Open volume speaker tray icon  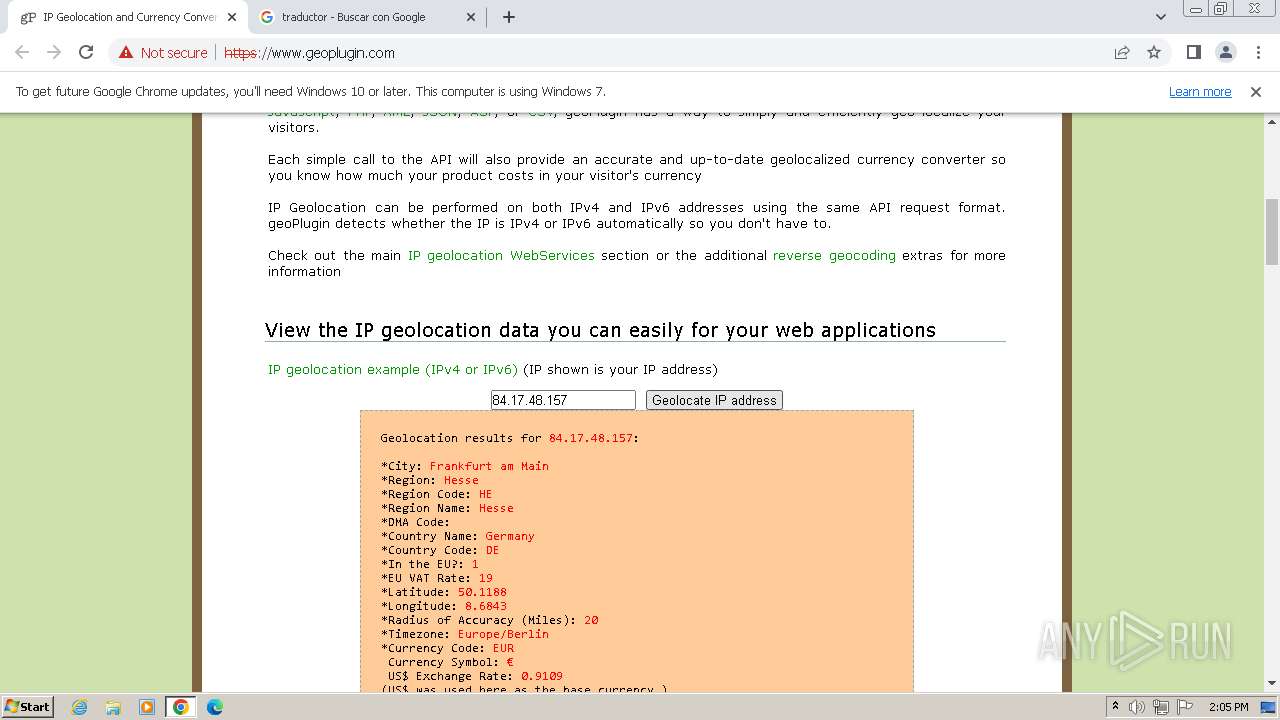click(1137, 707)
